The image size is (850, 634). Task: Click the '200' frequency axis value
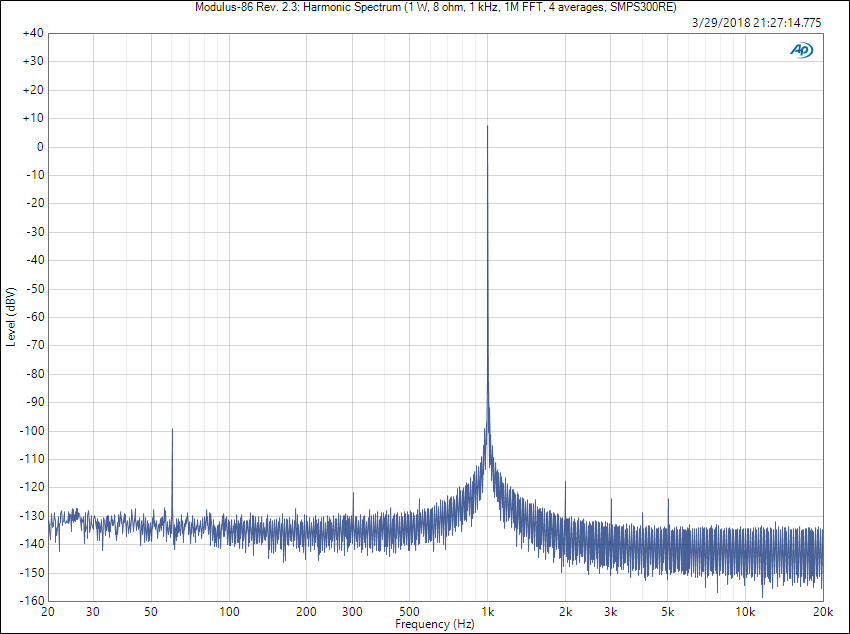pyautogui.click(x=306, y=612)
